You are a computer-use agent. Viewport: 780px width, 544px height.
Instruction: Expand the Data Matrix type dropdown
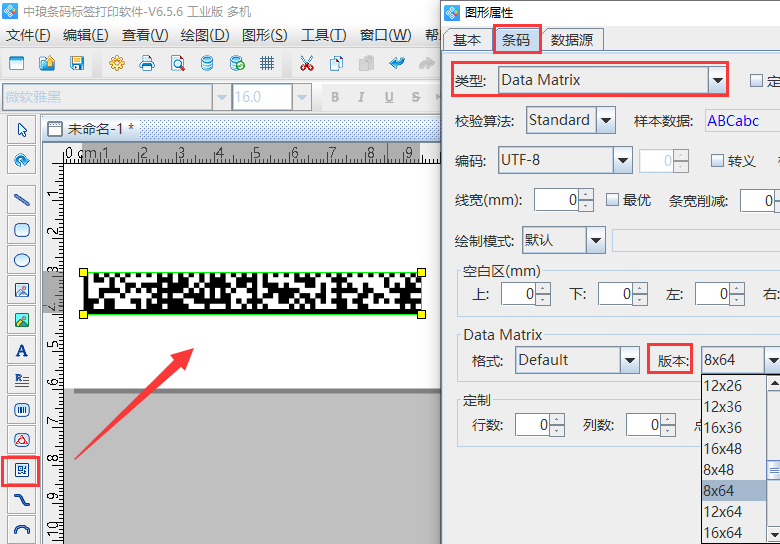tap(716, 80)
